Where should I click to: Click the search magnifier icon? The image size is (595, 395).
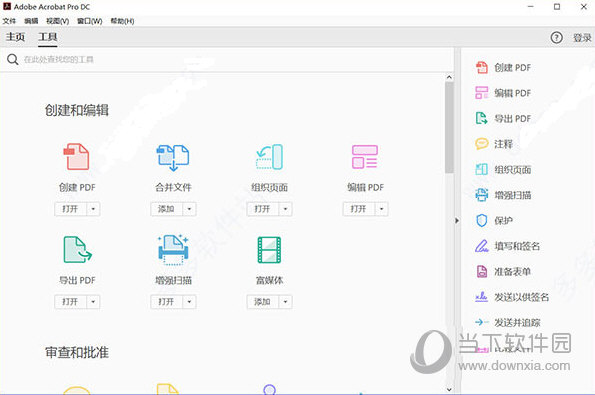(13, 59)
